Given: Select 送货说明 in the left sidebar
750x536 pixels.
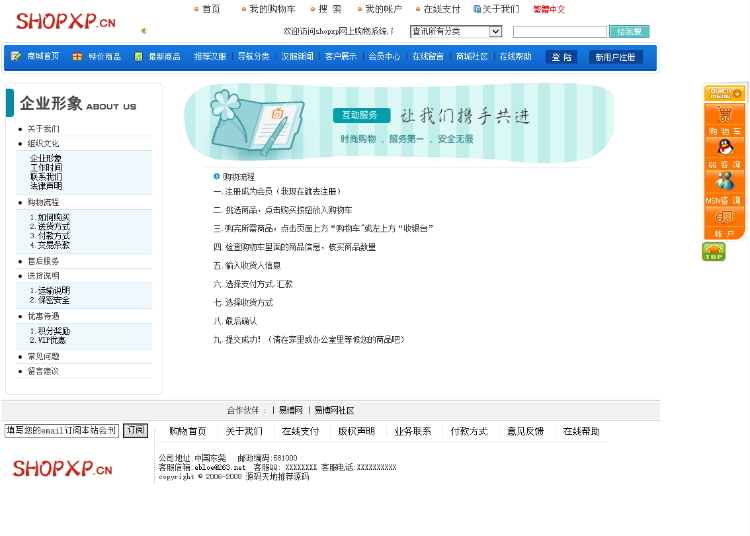Looking at the screenshot, I should pos(44,276).
